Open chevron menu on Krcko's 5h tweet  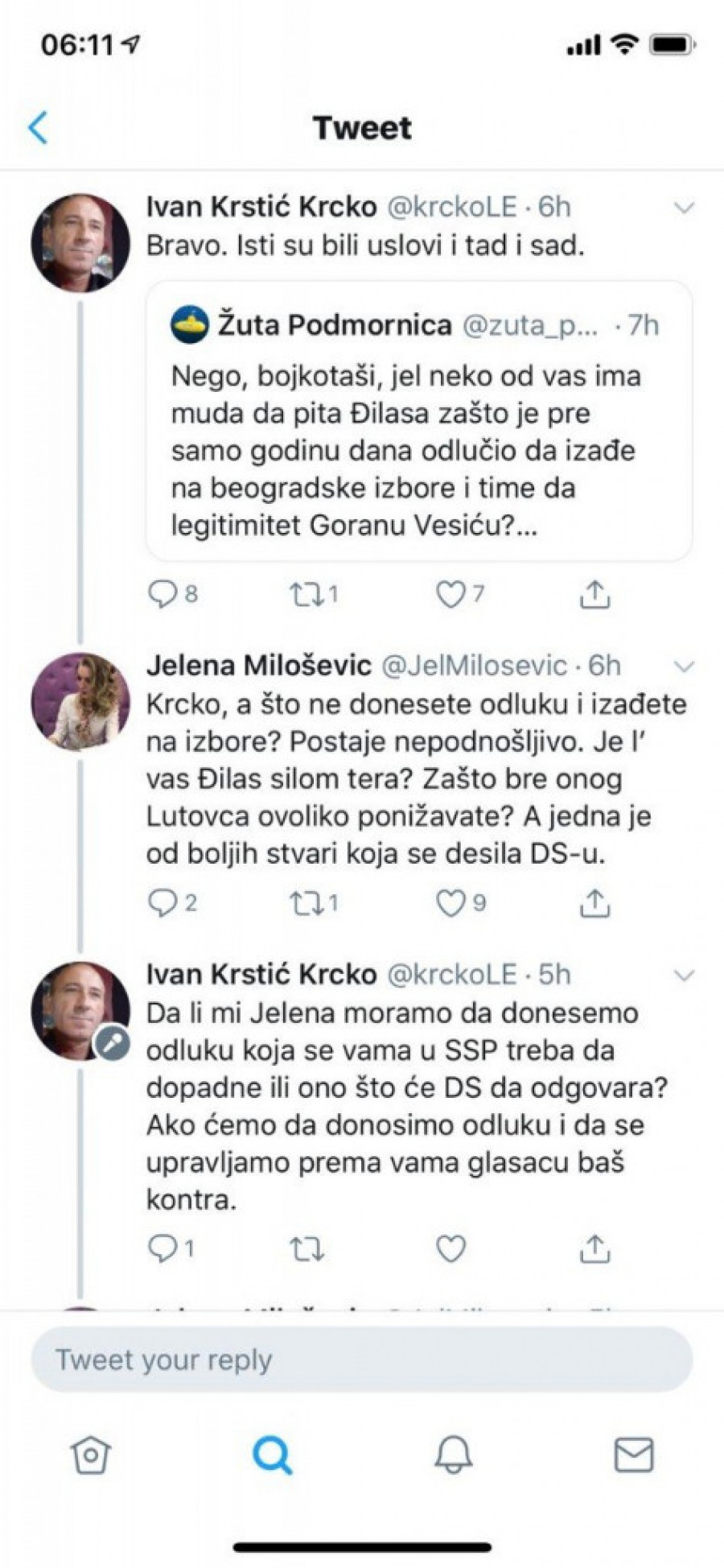coord(684,976)
